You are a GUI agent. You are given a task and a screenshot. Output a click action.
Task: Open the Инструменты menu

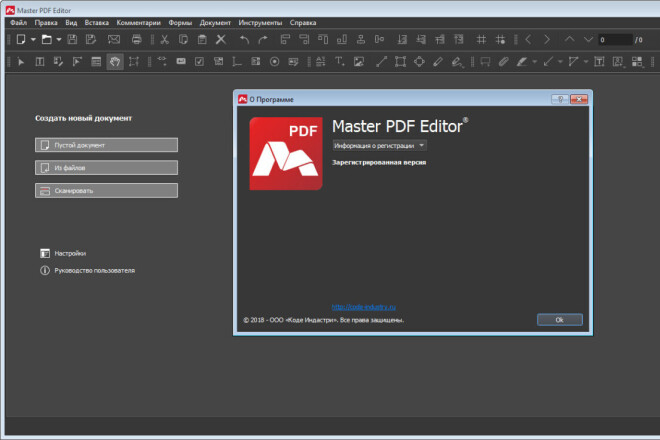tap(260, 23)
